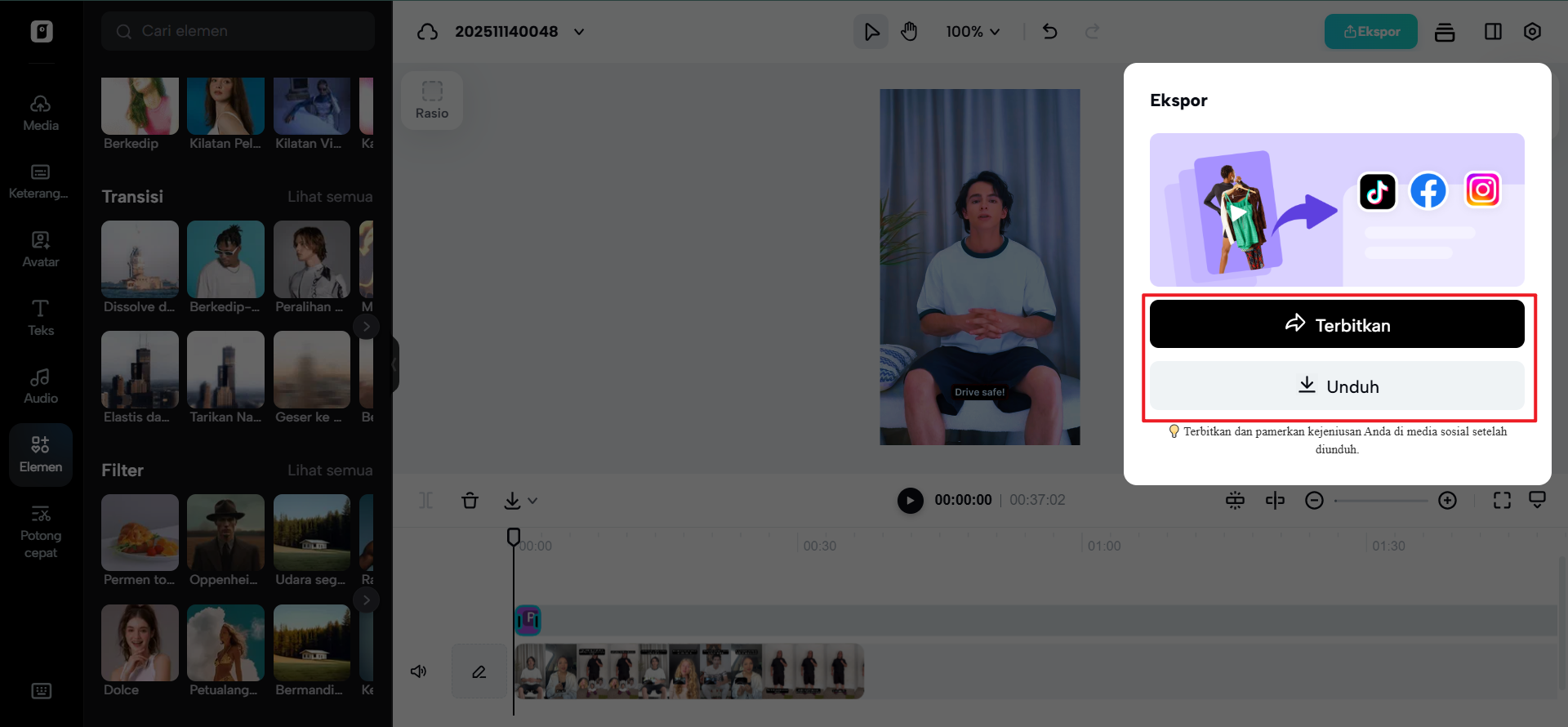
Task: Open the Rasio aspect ratio tool
Action: [x=432, y=100]
